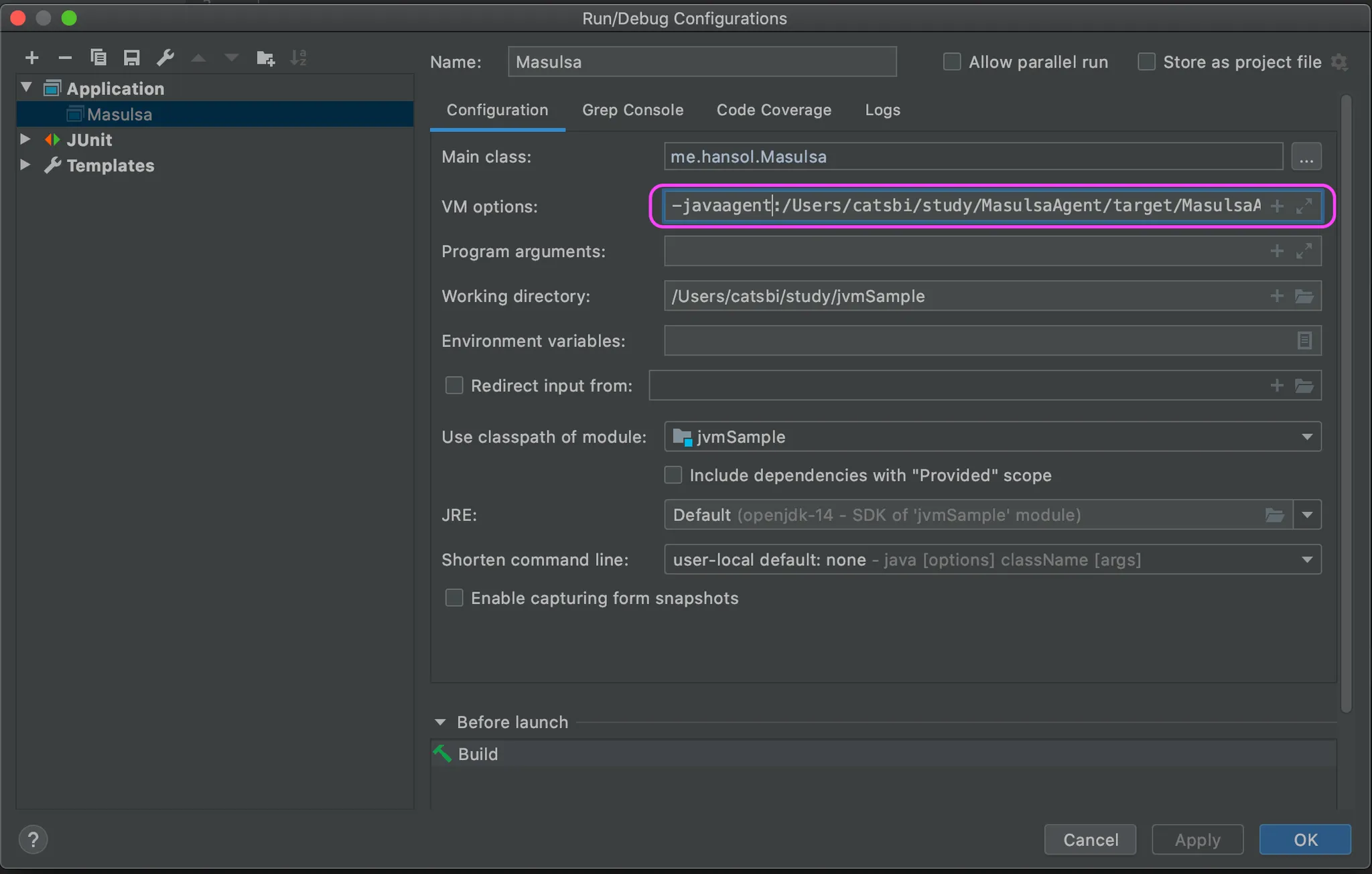Click the Cancel button
The height and width of the screenshot is (874, 1372).
(x=1090, y=839)
